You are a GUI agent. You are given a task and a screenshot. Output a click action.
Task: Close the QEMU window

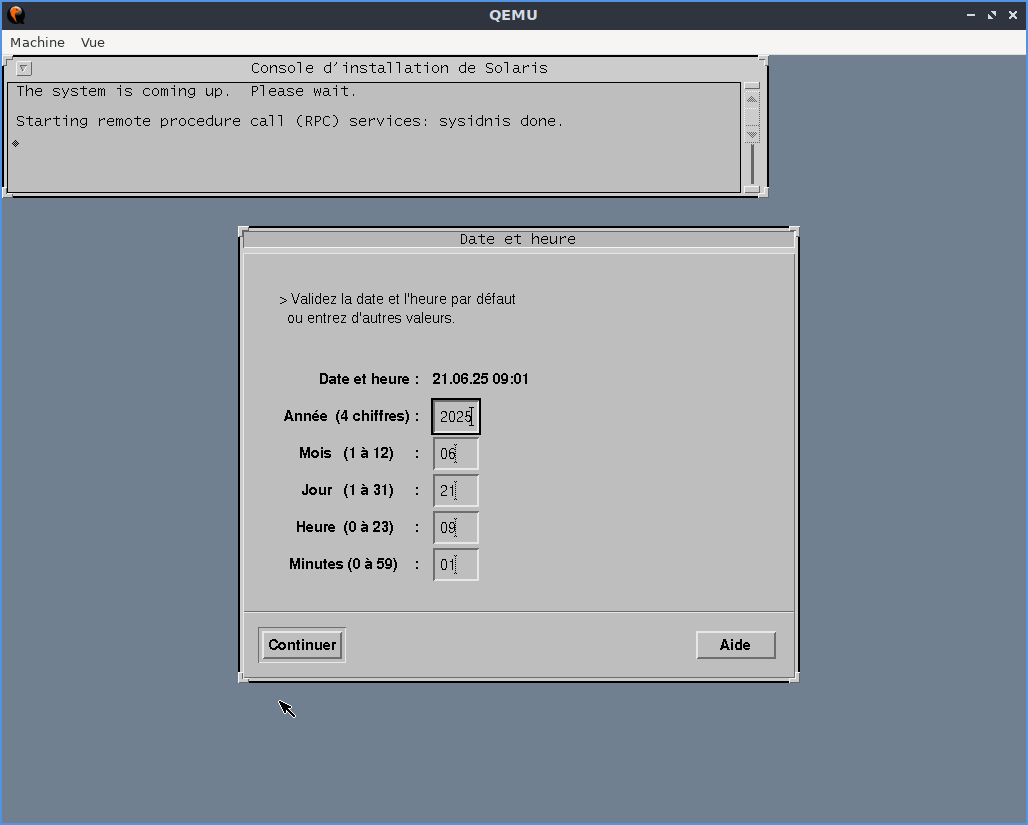pos(1013,15)
